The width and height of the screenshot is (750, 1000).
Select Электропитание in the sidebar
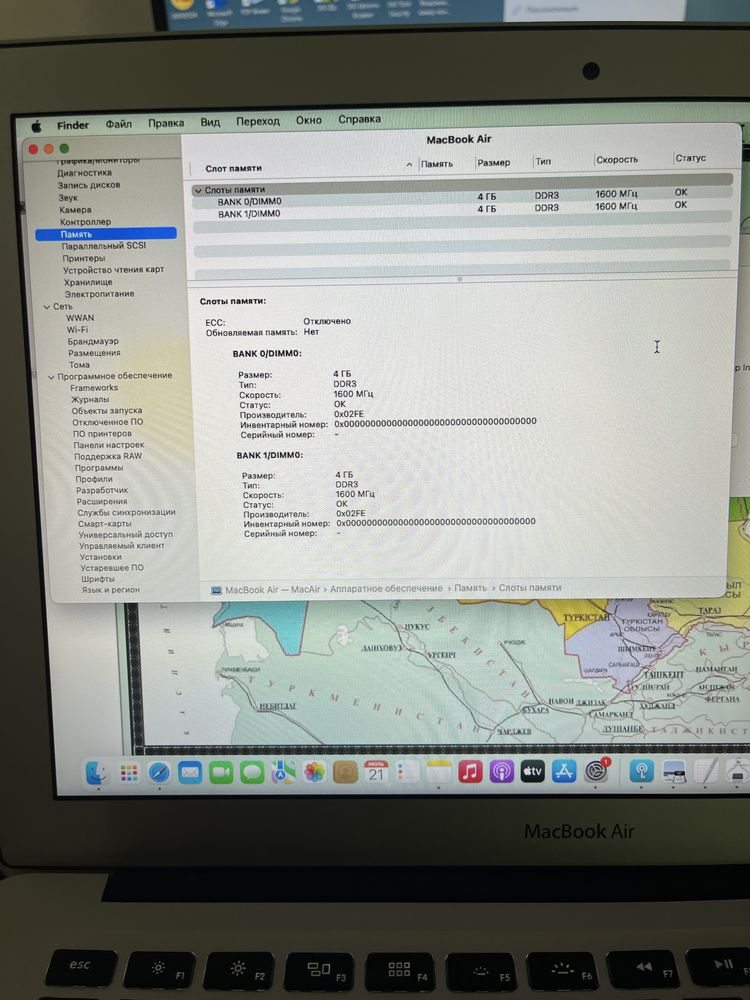(x=99, y=294)
